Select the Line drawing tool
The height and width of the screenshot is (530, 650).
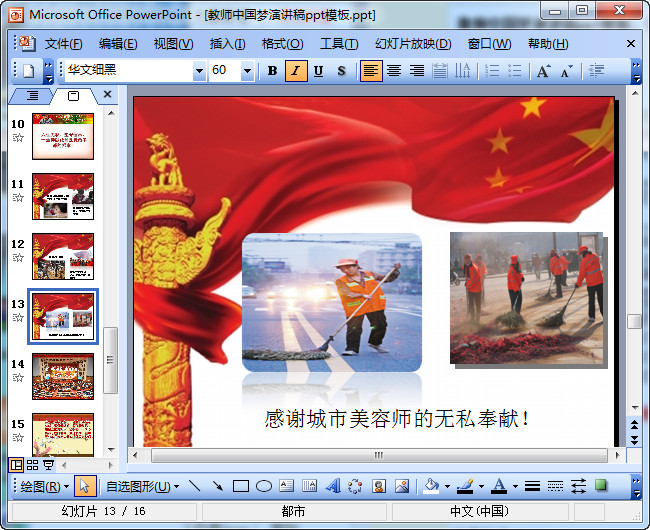point(194,486)
